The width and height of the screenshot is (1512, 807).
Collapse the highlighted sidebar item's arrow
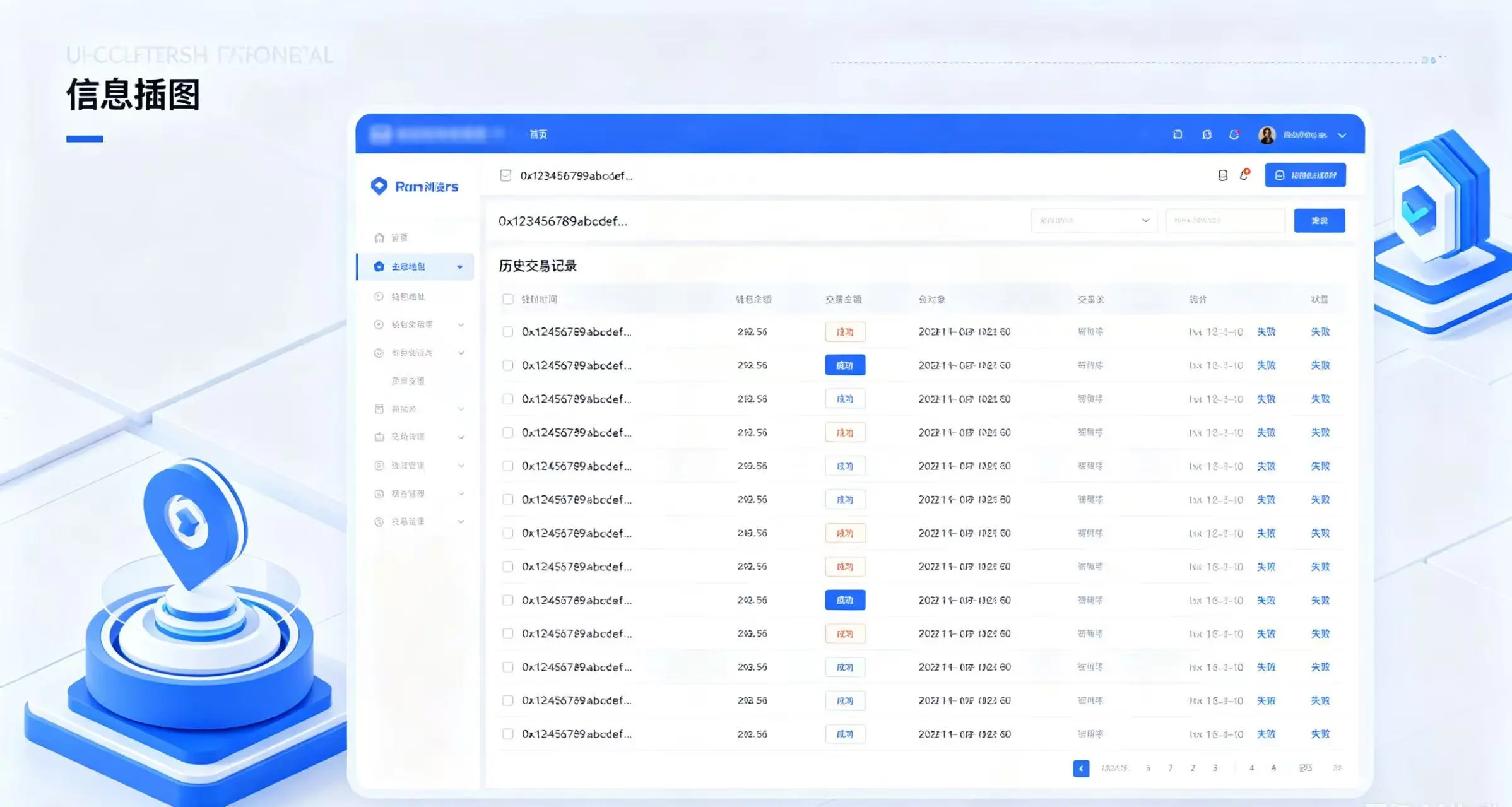pos(460,267)
